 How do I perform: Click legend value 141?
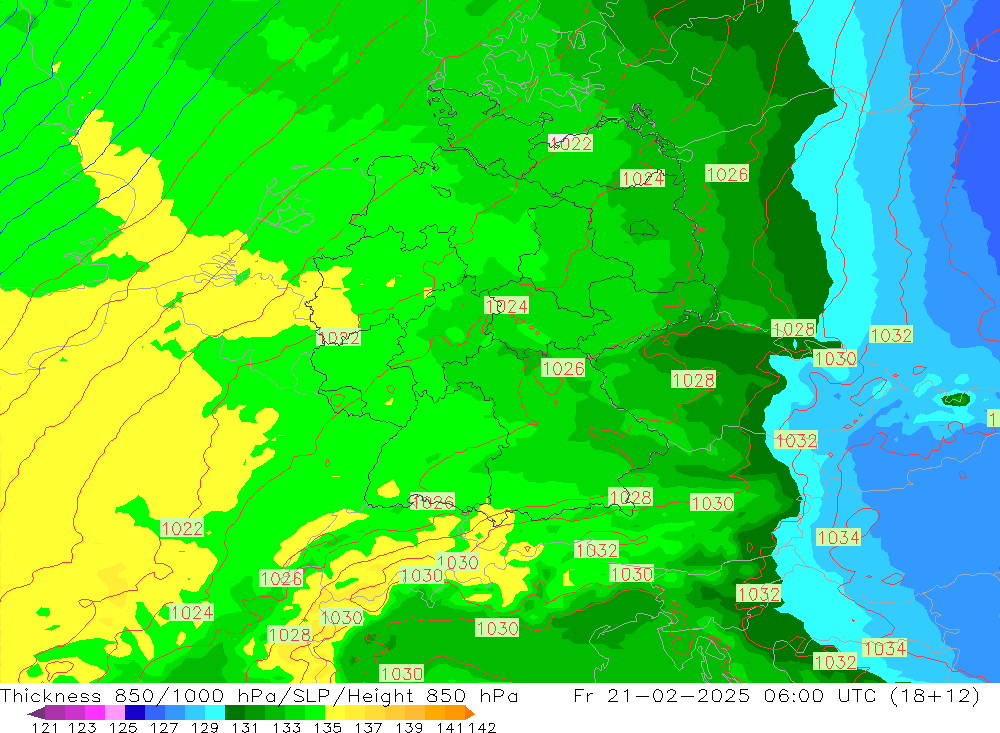pos(451,727)
